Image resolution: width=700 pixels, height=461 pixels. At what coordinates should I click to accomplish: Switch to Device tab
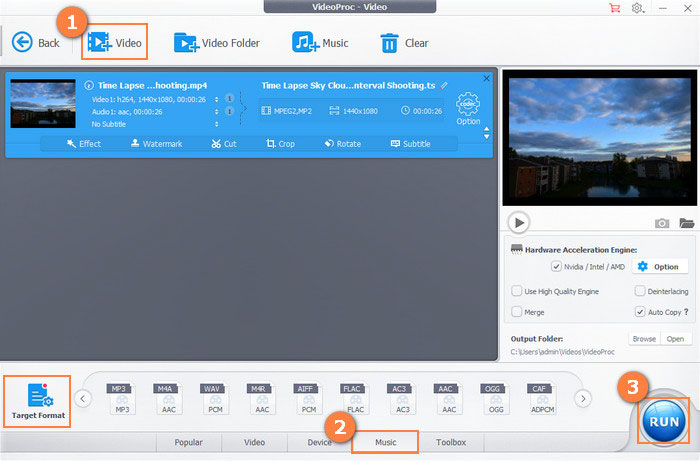320,442
